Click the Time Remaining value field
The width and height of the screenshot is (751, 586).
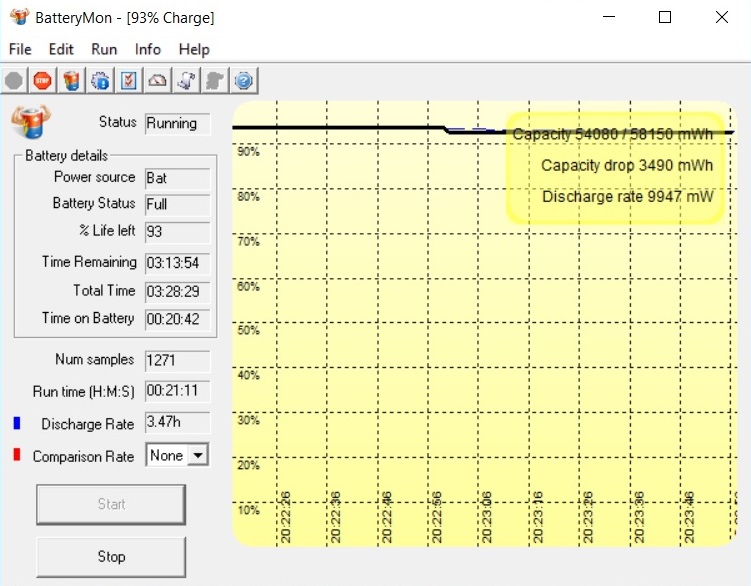coord(177,263)
